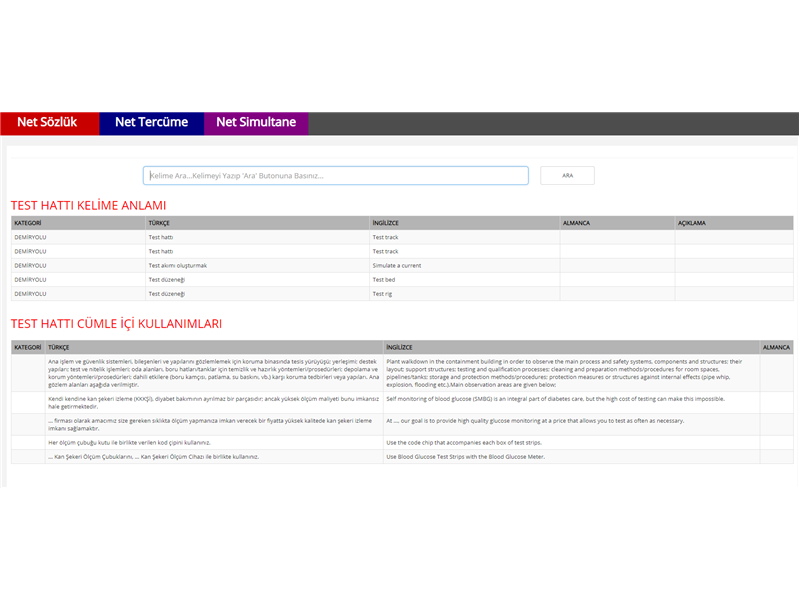Select ALMANCA header in sentence usage table

point(776,347)
